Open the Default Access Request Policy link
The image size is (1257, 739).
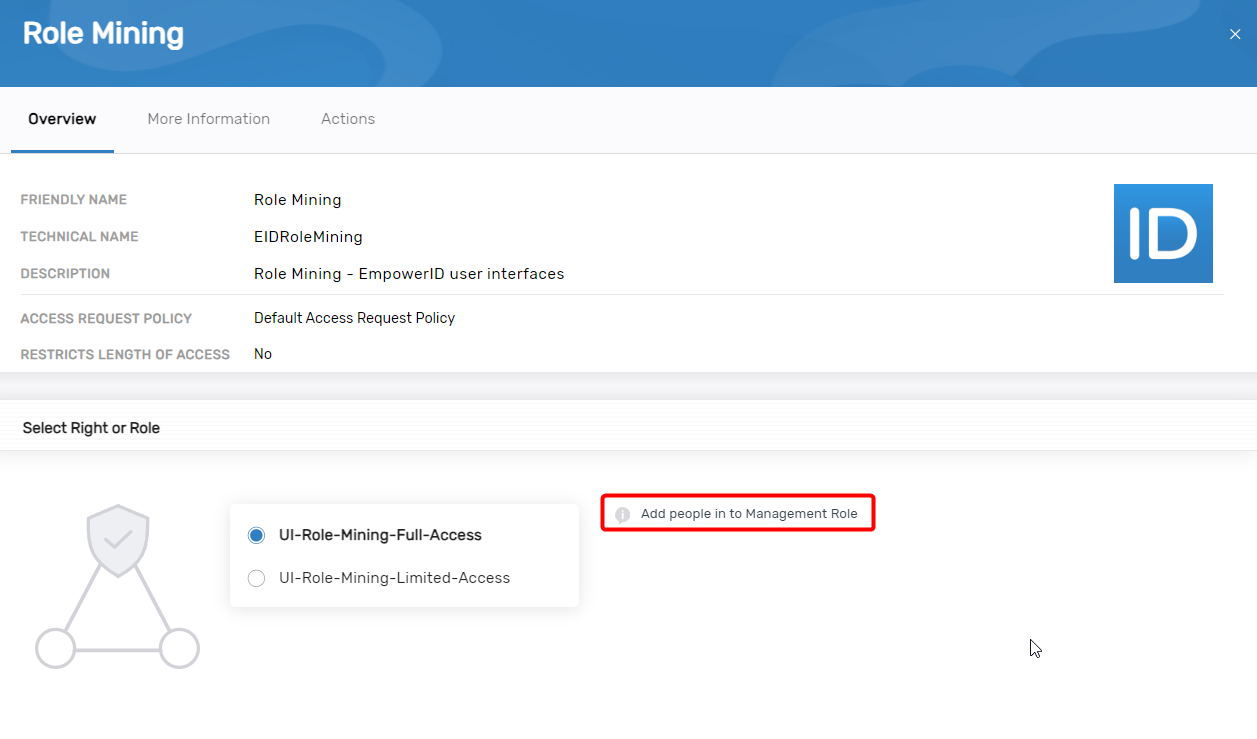point(354,318)
